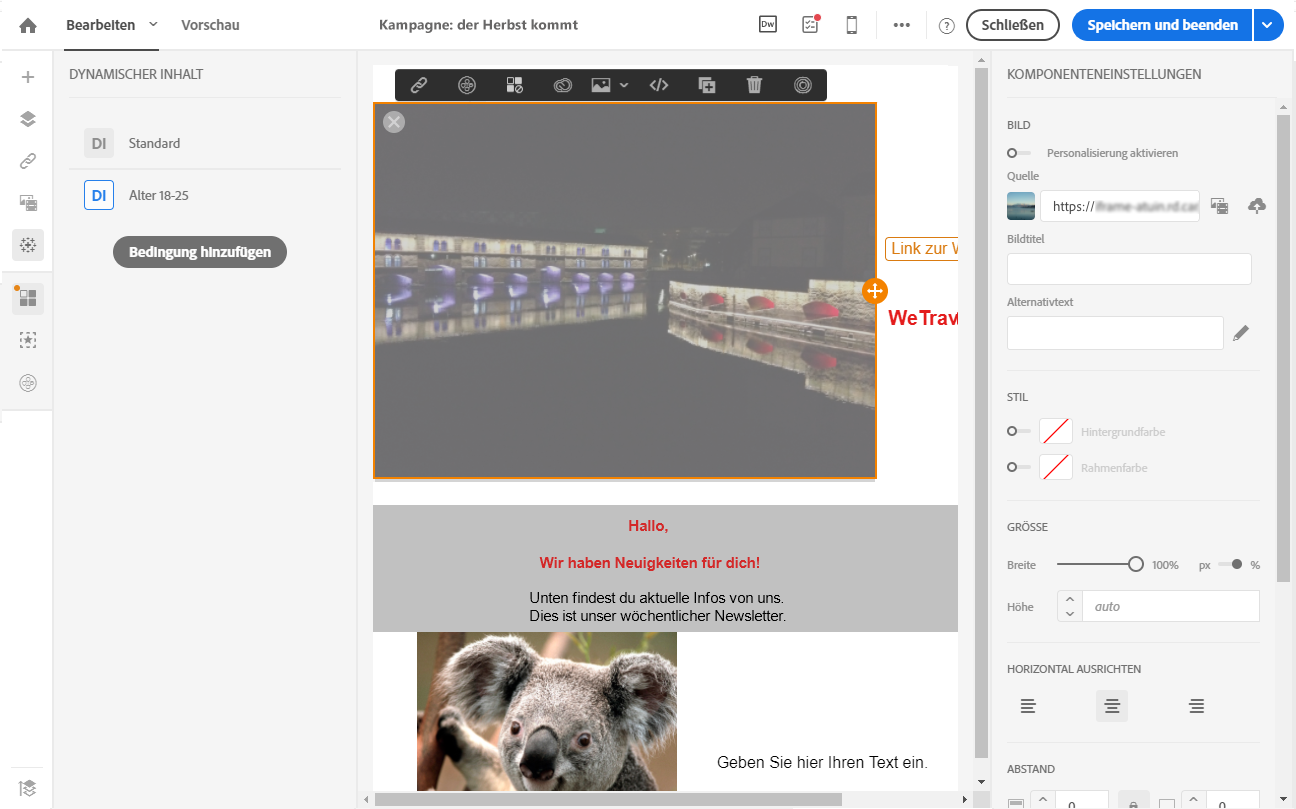Align image to the left
The width and height of the screenshot is (1296, 809).
1028,706
